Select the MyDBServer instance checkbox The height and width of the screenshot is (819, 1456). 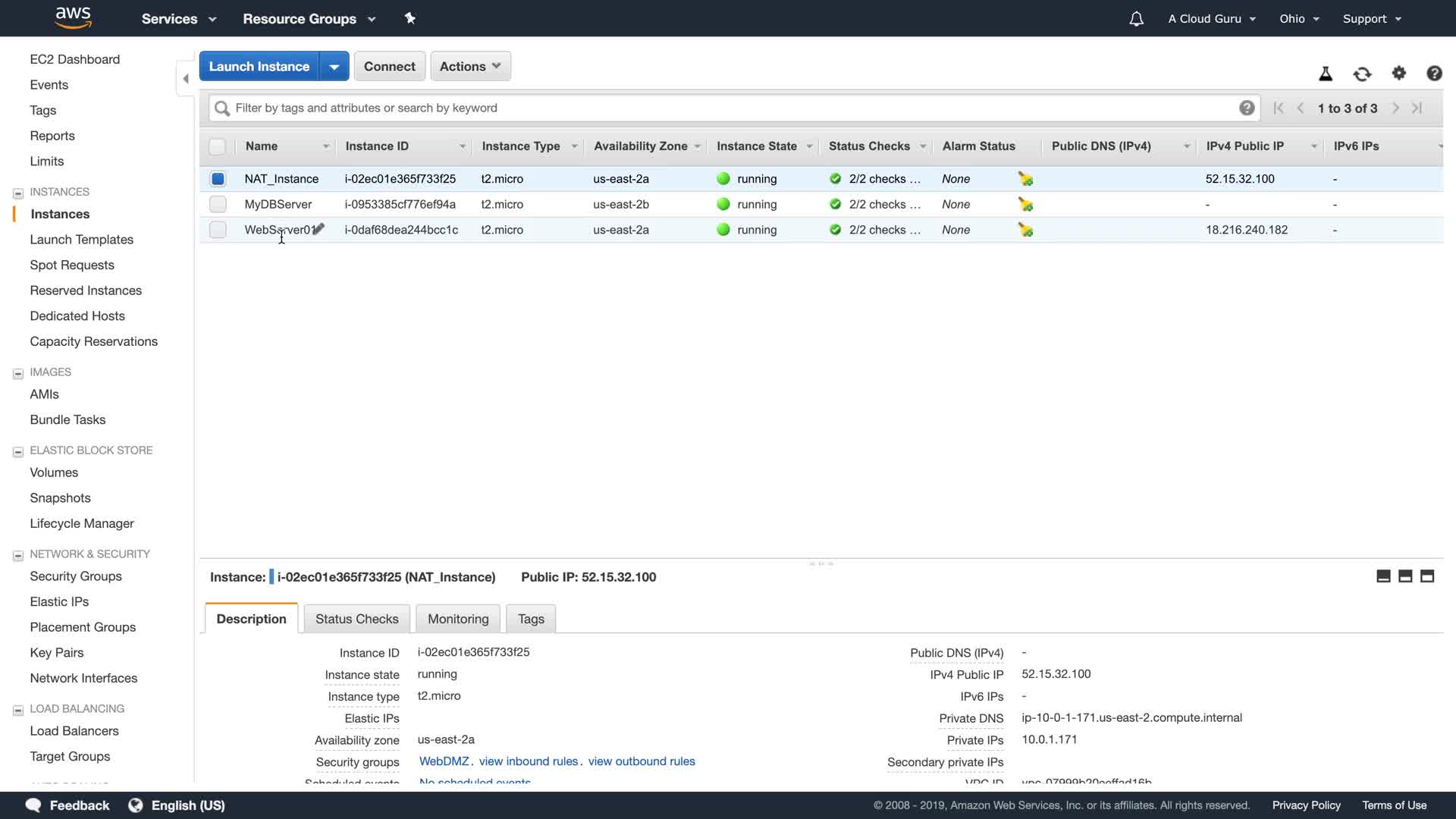tap(218, 204)
